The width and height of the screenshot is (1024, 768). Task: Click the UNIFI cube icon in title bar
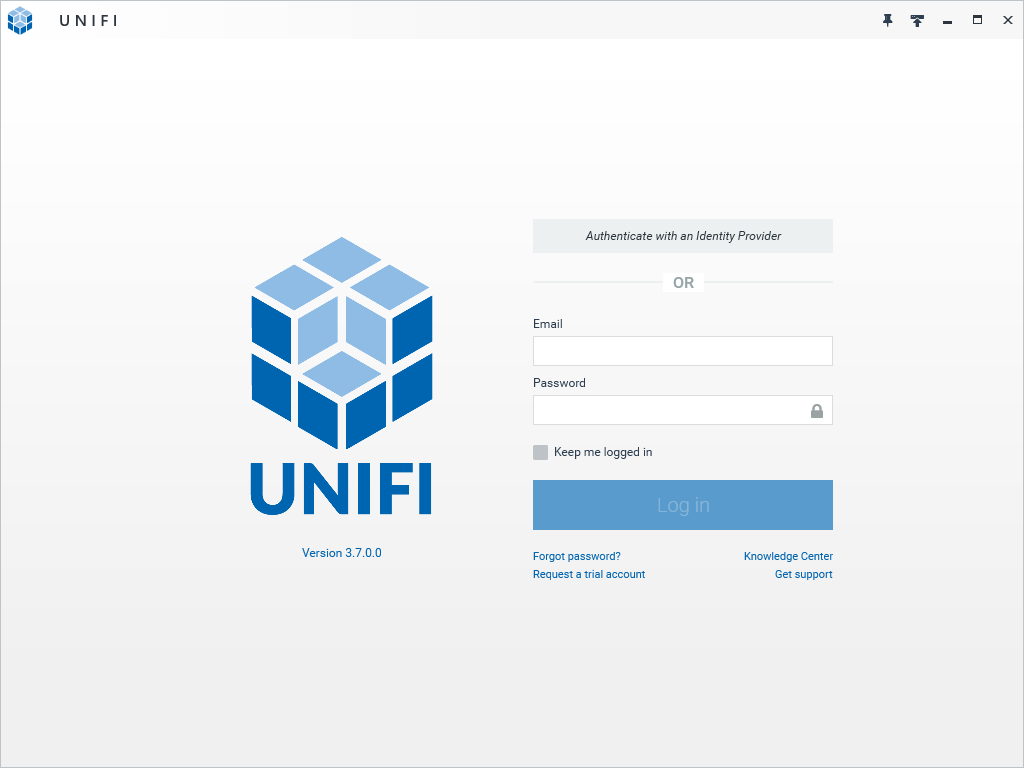pyautogui.click(x=20, y=20)
